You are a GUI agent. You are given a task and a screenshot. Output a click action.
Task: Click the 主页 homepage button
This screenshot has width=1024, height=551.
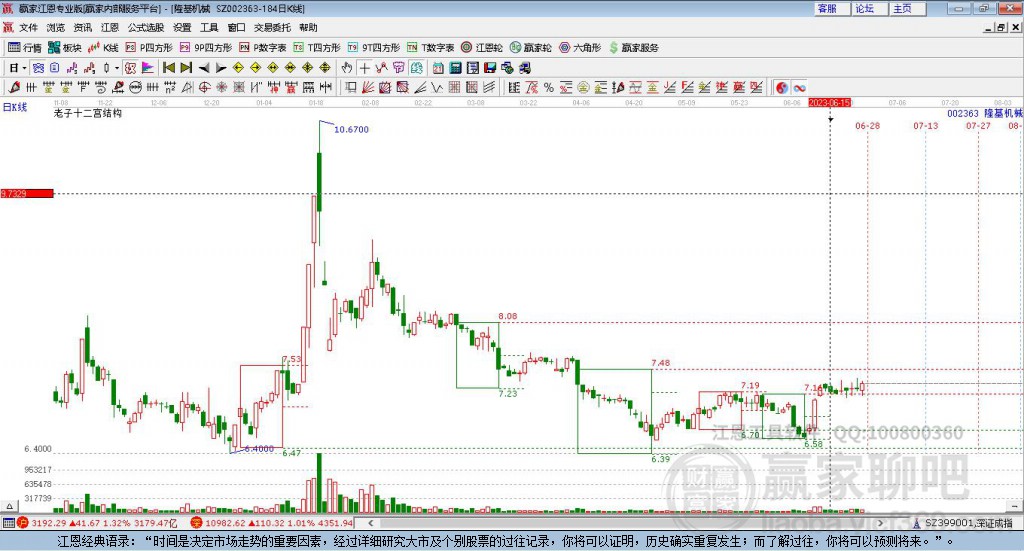pos(908,8)
